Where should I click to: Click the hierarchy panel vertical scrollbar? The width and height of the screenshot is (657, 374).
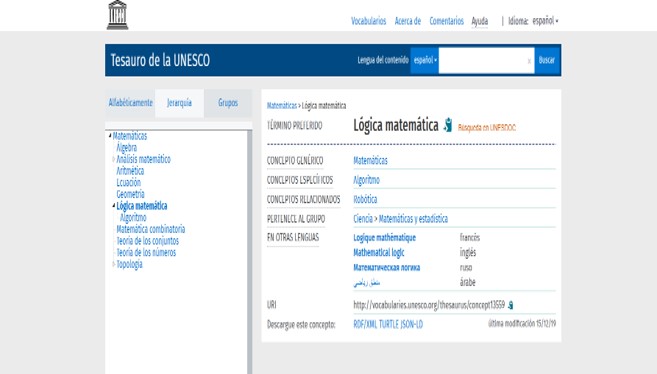[250, 251]
